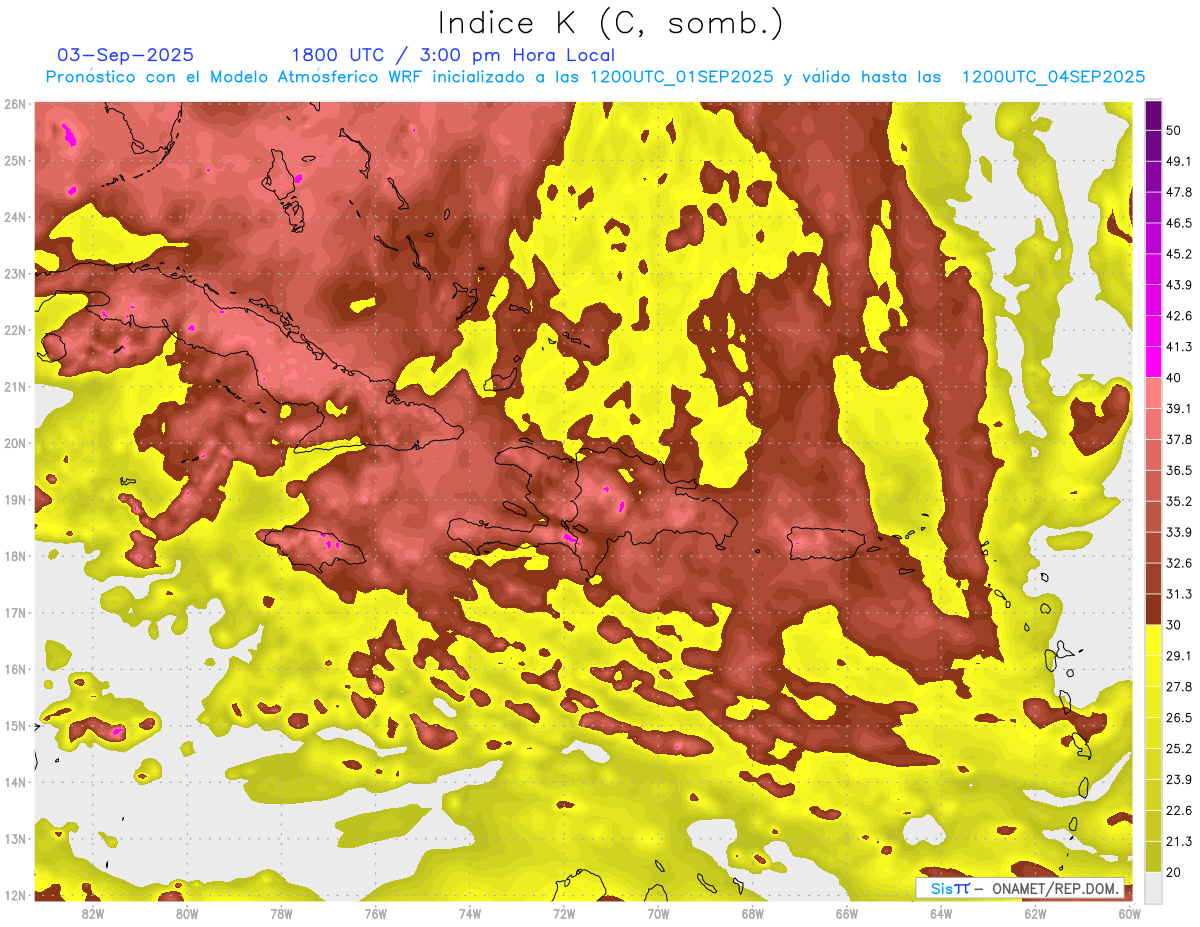
Task: Click the dark brown swatch between 30 and 31.3
Action: coord(1153,608)
